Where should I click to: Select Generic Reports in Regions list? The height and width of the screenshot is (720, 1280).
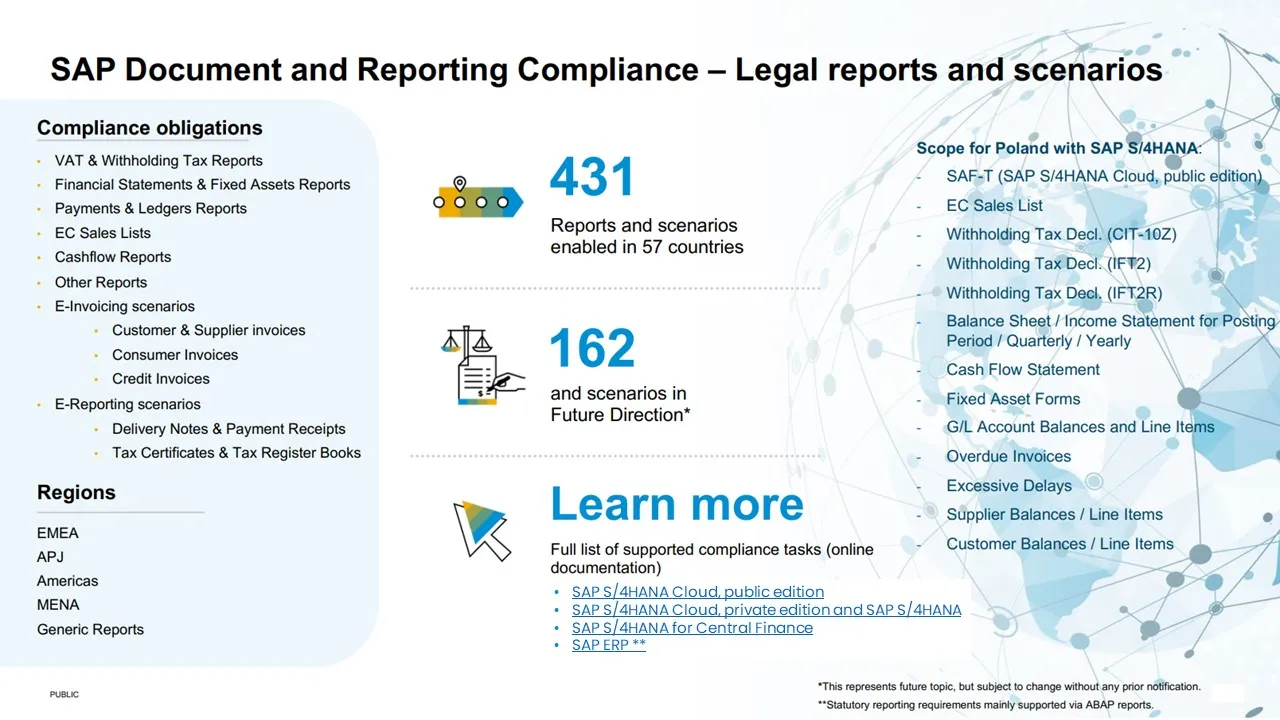coord(90,630)
